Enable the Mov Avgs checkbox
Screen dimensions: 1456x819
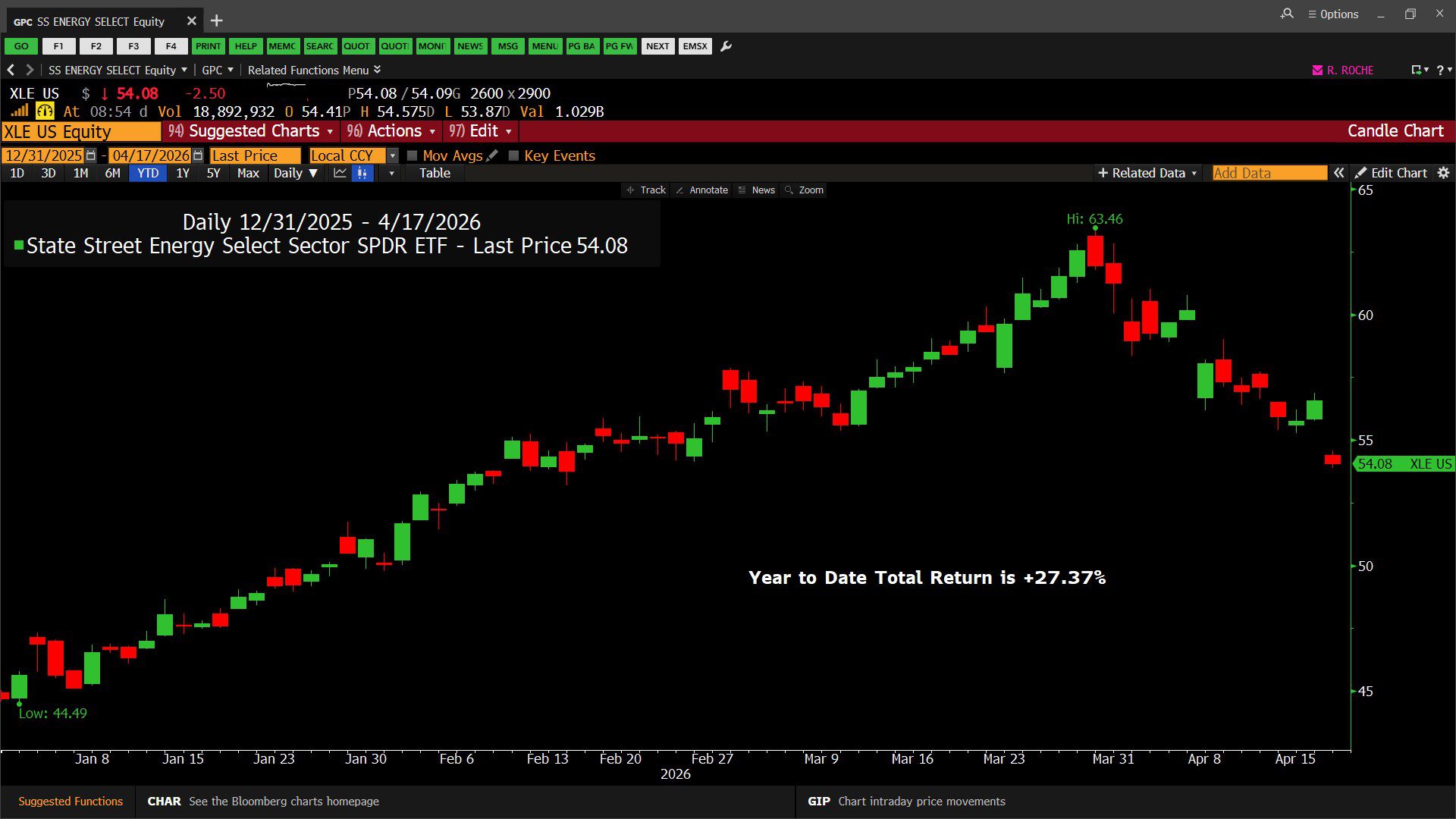pyautogui.click(x=413, y=155)
